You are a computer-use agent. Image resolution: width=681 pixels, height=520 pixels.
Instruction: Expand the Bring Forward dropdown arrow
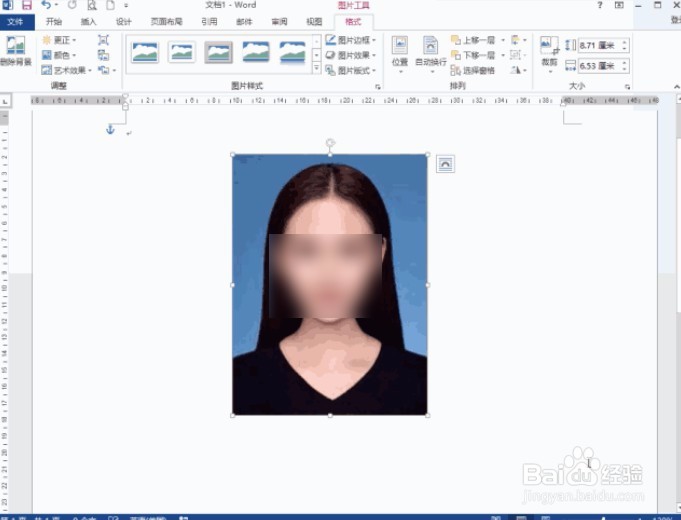point(502,40)
